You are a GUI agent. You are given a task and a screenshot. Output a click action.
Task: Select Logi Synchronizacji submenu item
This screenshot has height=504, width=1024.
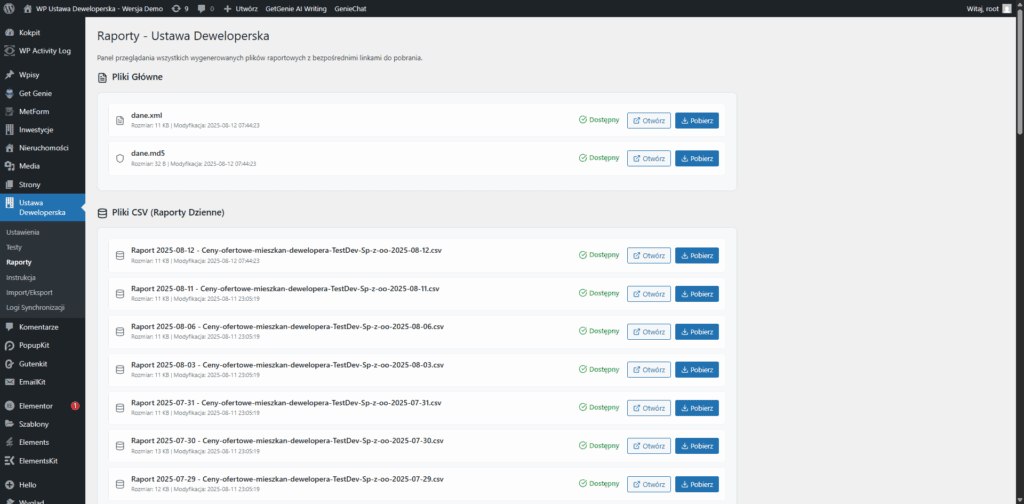coord(35,307)
